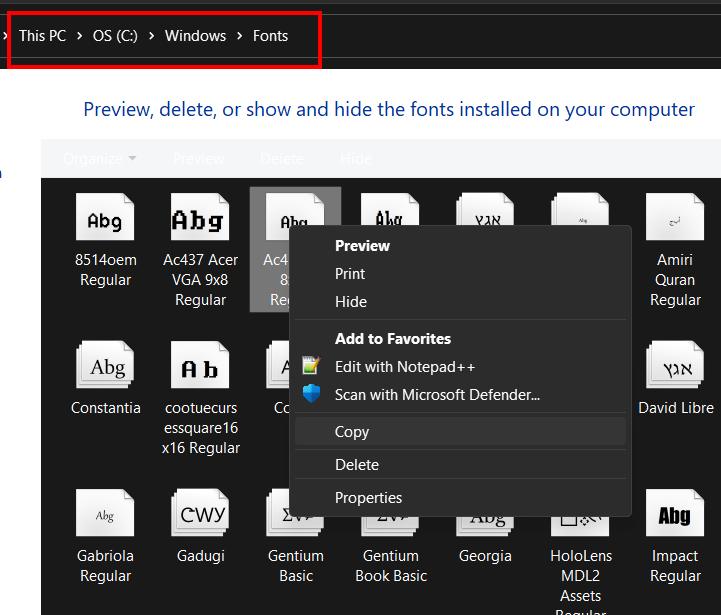This screenshot has height=615, width=721.
Task: Select cootuecursessquare16x16 Regular font icon
Action: [200, 367]
